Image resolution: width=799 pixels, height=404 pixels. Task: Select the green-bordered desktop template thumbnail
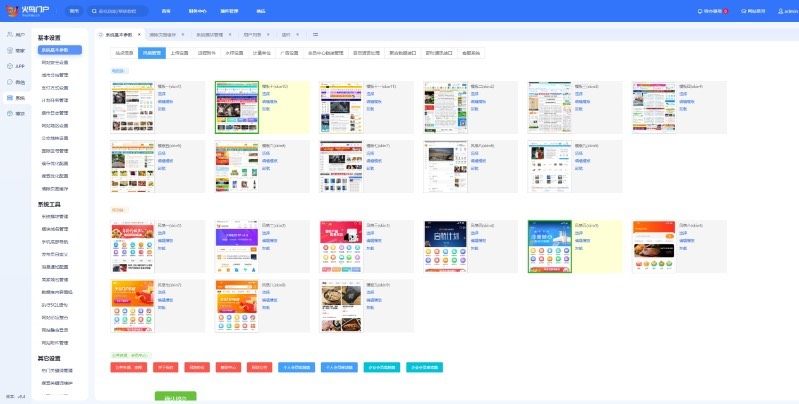click(x=237, y=107)
